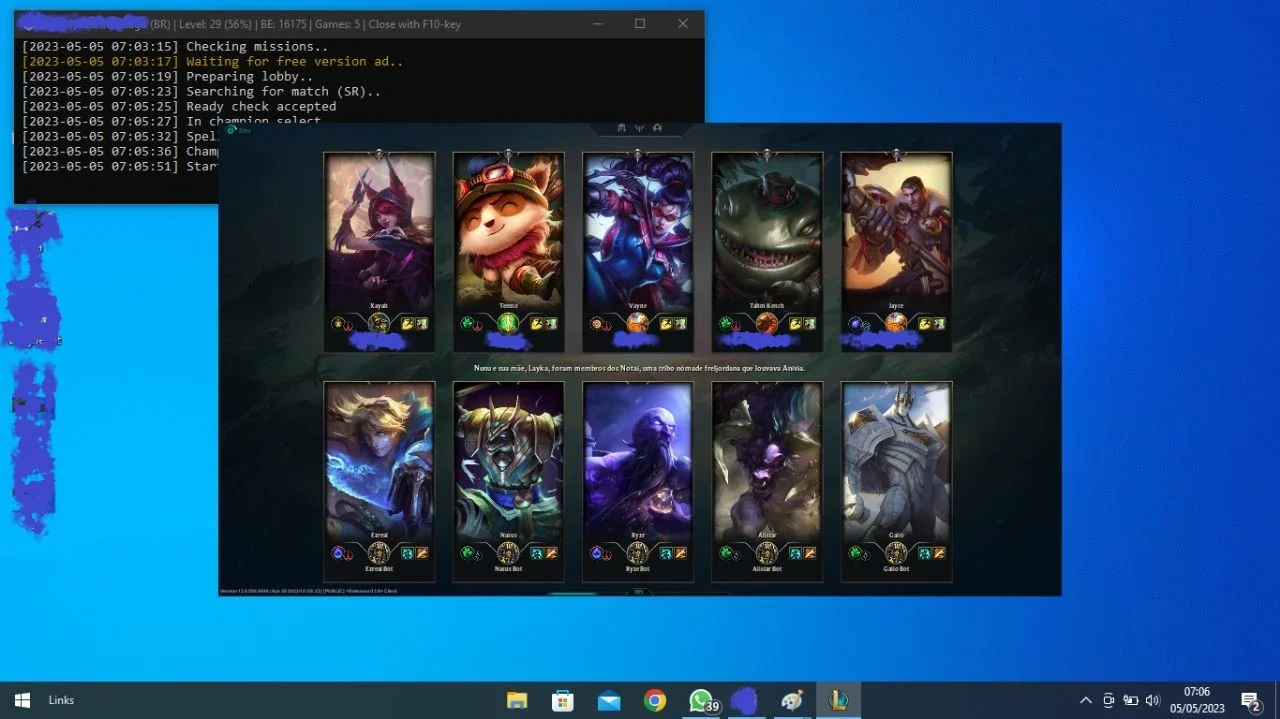Click Vayne's orange round mastery emblem
The height and width of the screenshot is (719, 1280).
tap(638, 323)
